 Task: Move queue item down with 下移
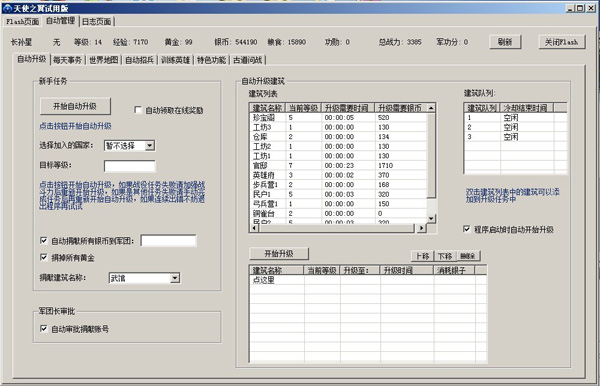click(x=445, y=256)
